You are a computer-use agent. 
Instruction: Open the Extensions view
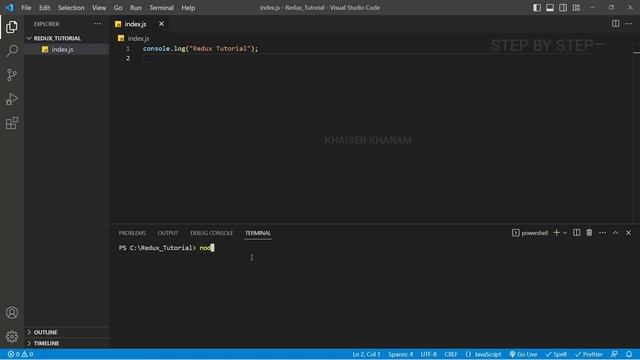pos(12,123)
